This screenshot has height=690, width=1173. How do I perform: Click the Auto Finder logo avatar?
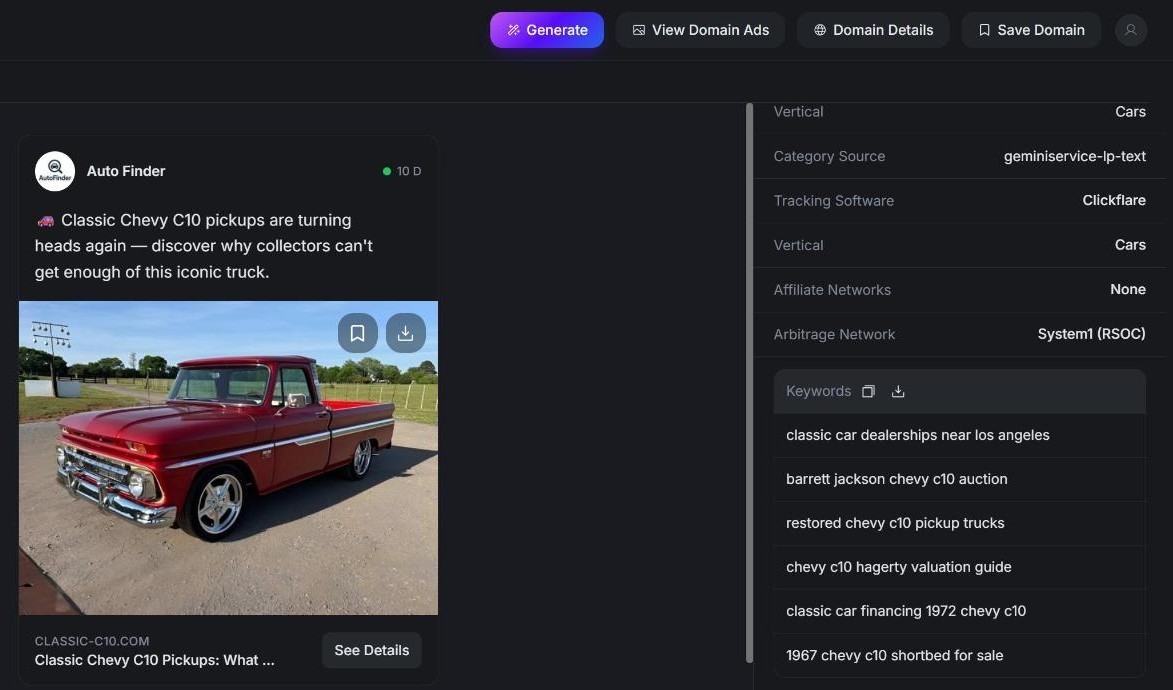point(55,171)
